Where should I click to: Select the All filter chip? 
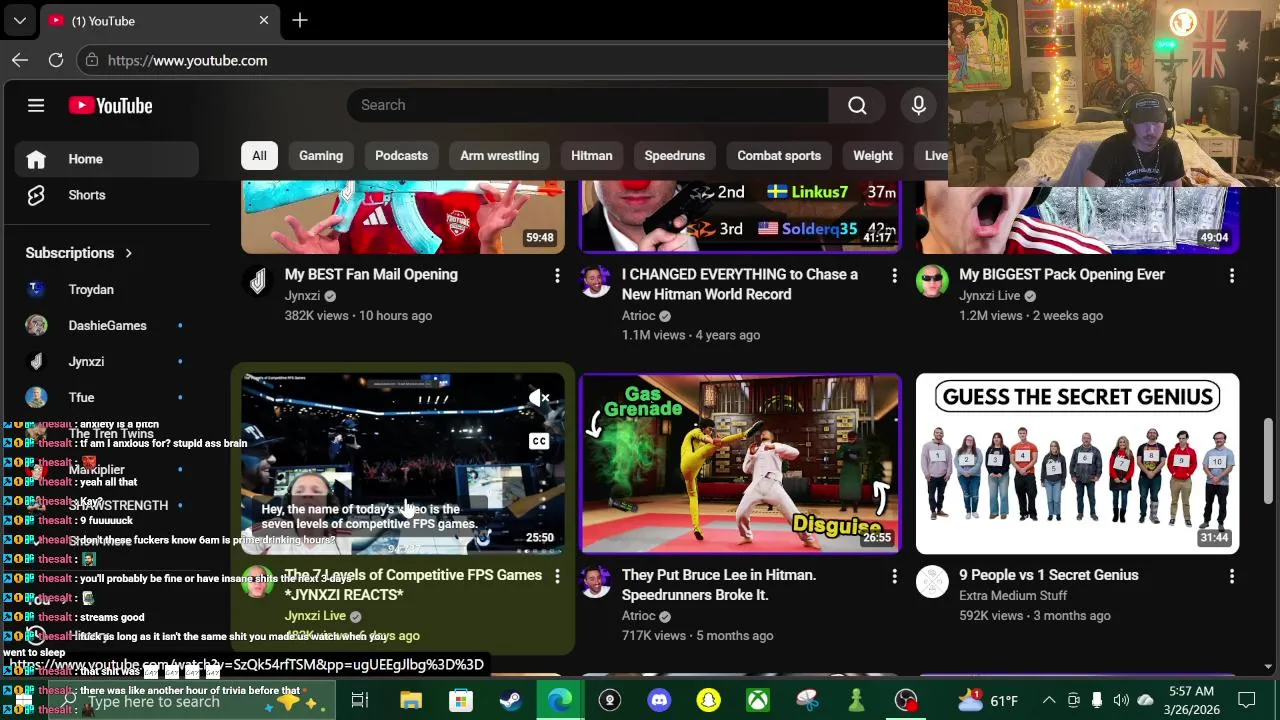(x=259, y=156)
